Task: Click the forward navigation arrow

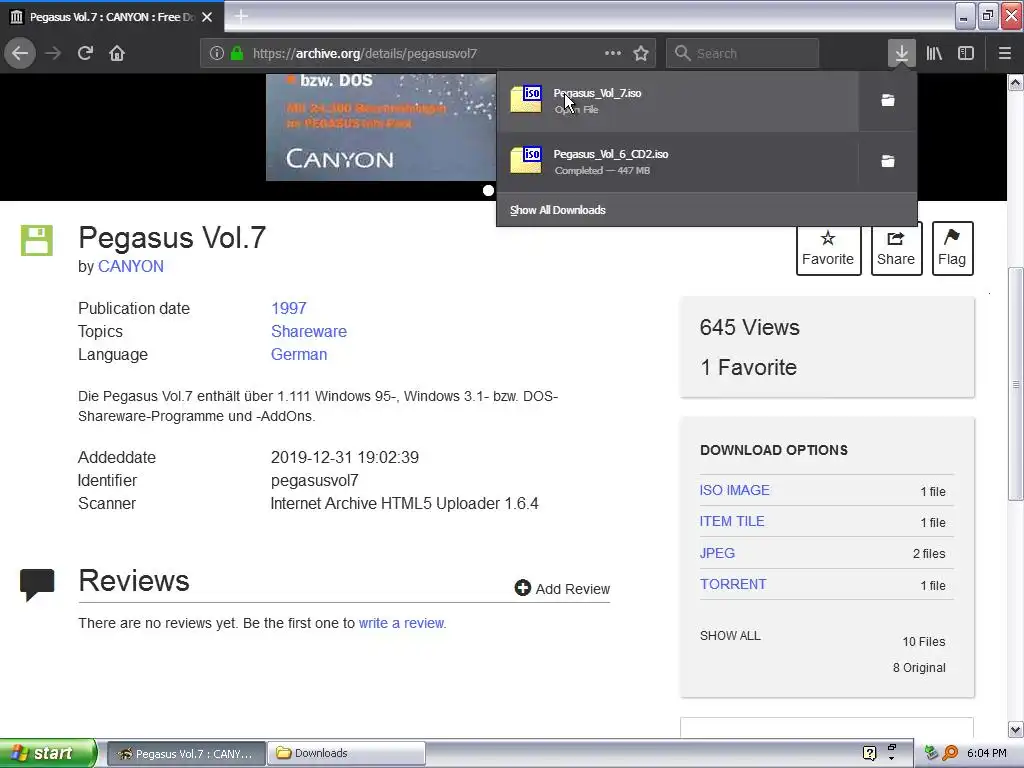Action: click(53, 53)
